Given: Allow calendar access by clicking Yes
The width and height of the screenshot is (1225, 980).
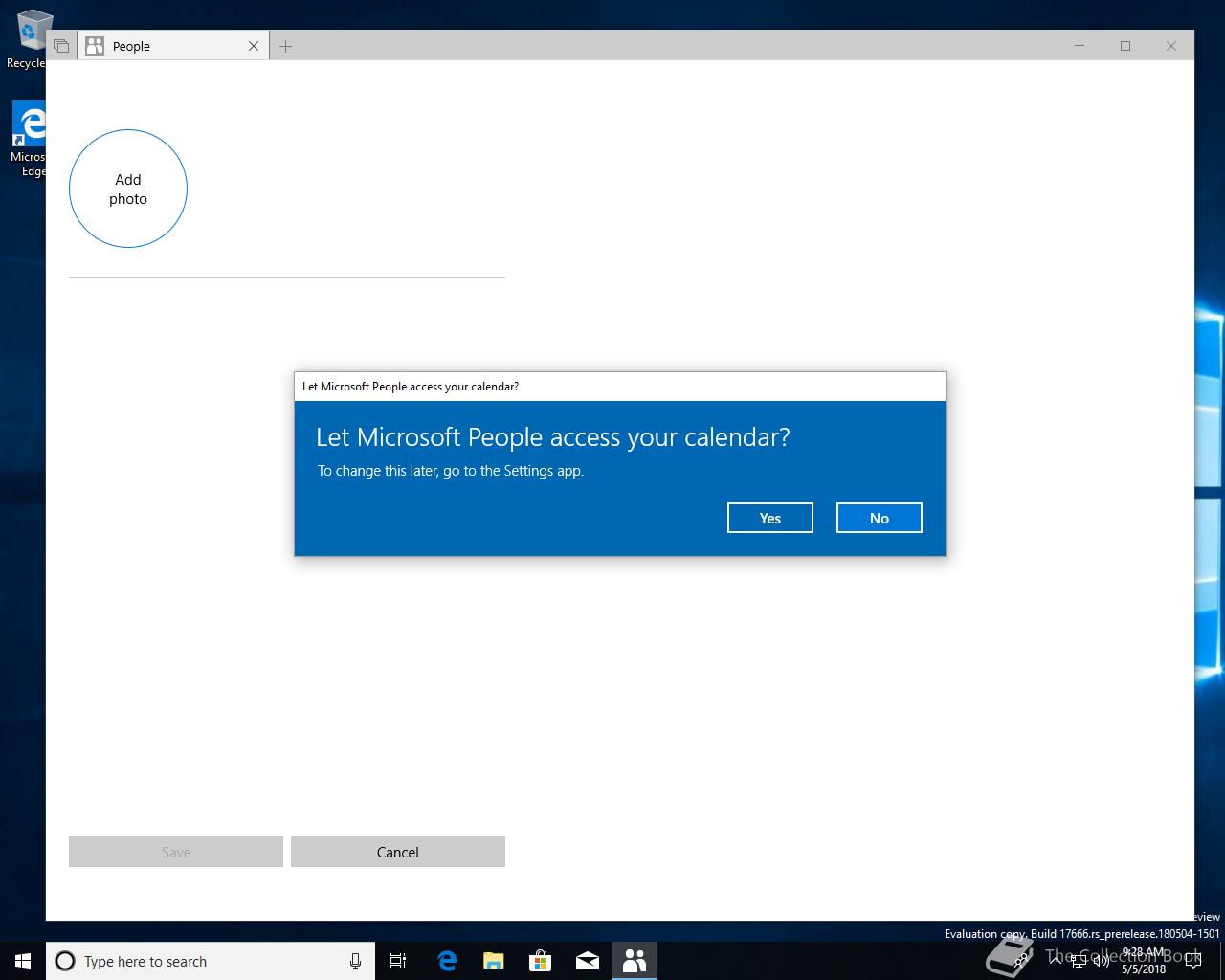Looking at the screenshot, I should point(769,518).
